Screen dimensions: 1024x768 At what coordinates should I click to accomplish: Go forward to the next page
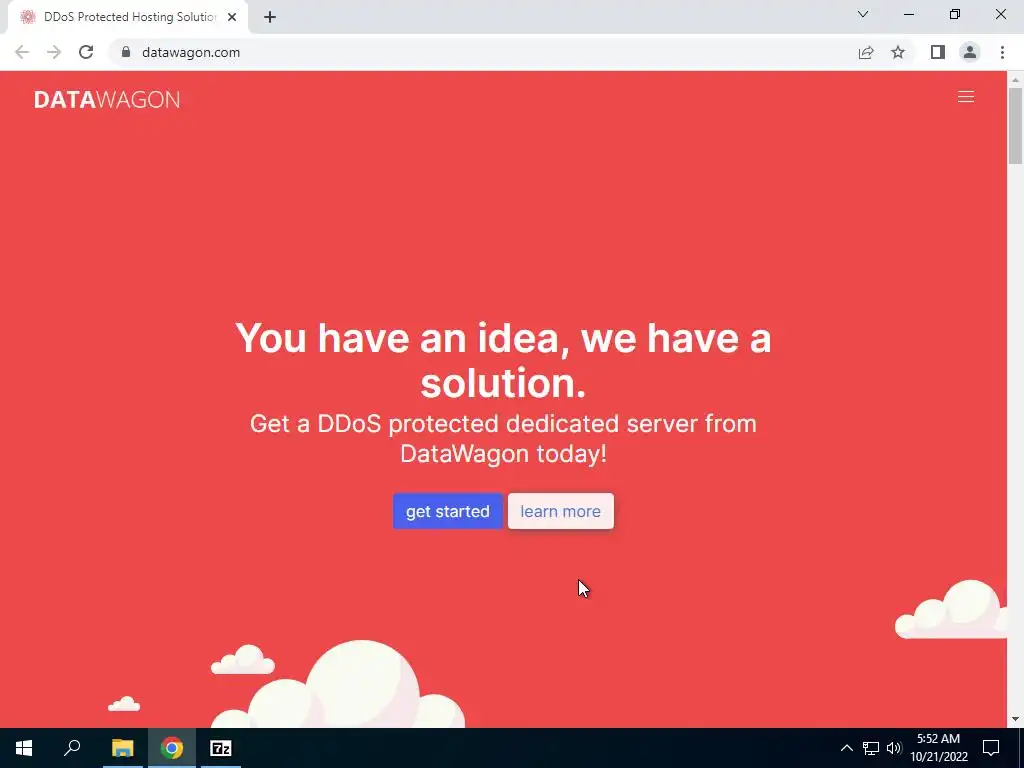pos(54,52)
